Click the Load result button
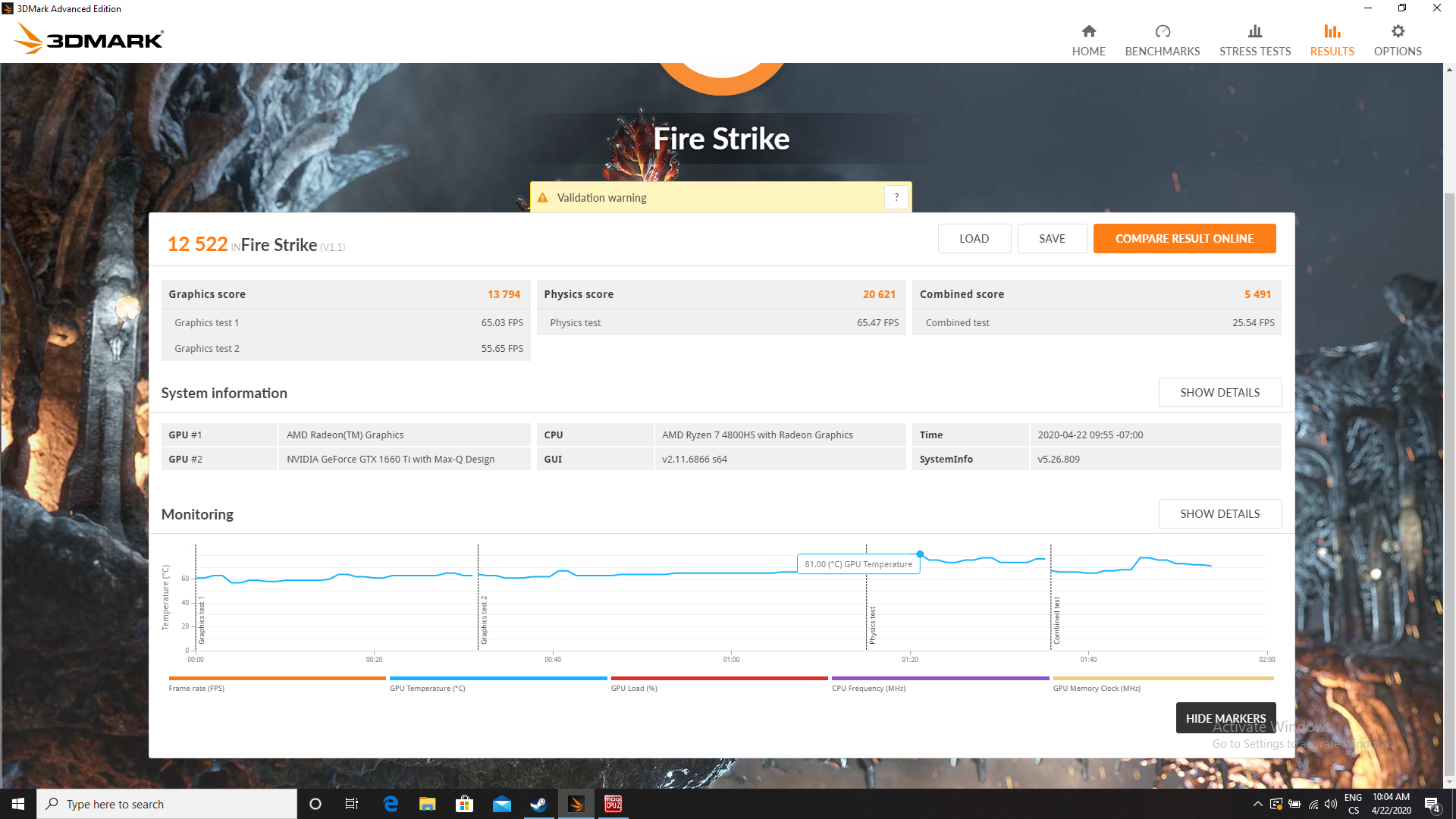Image resolution: width=1456 pixels, height=819 pixels. coord(974,238)
